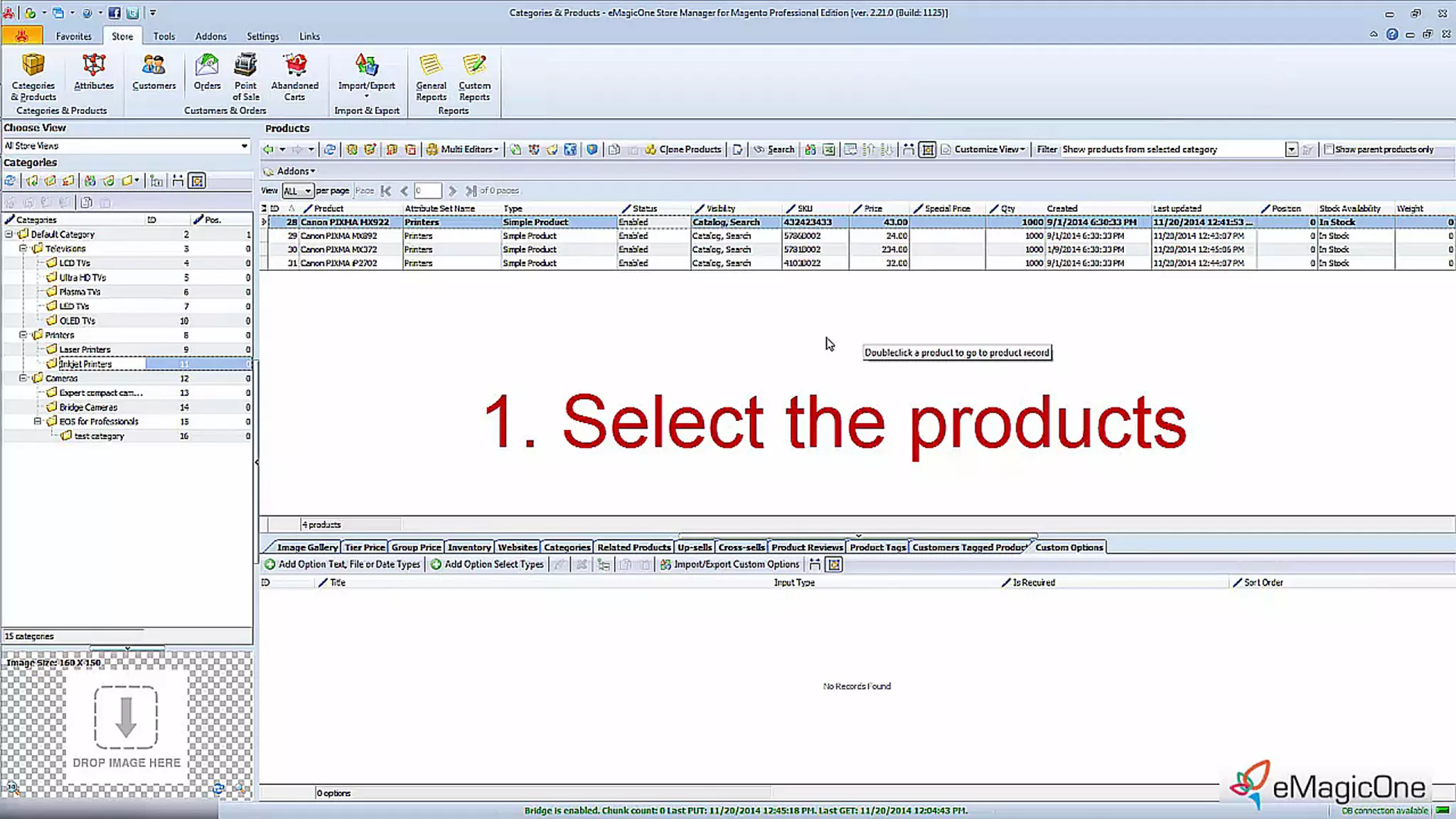
Task: Select the Laser Printers category
Action: tap(85, 350)
